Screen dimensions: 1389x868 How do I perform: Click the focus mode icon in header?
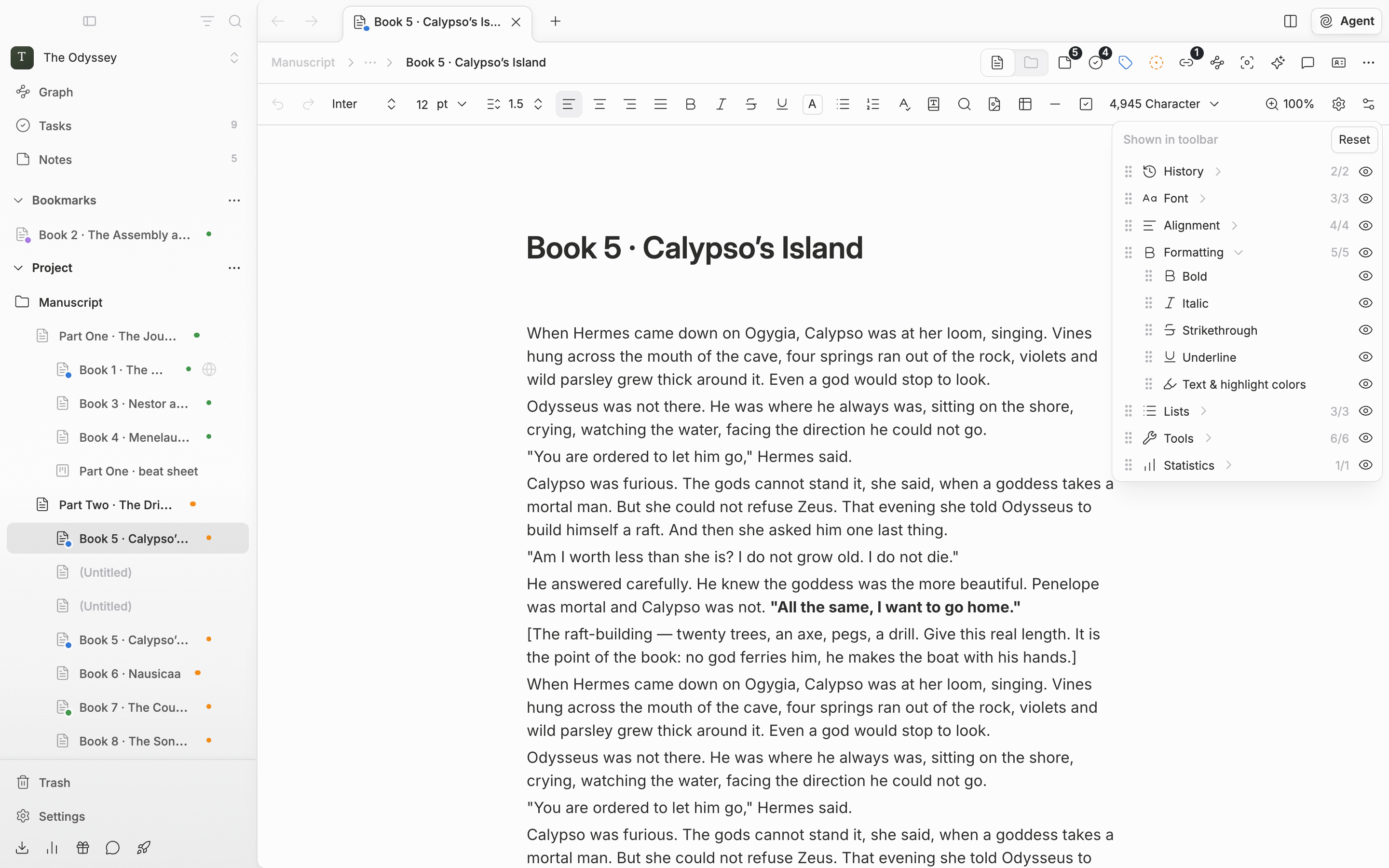1247,63
